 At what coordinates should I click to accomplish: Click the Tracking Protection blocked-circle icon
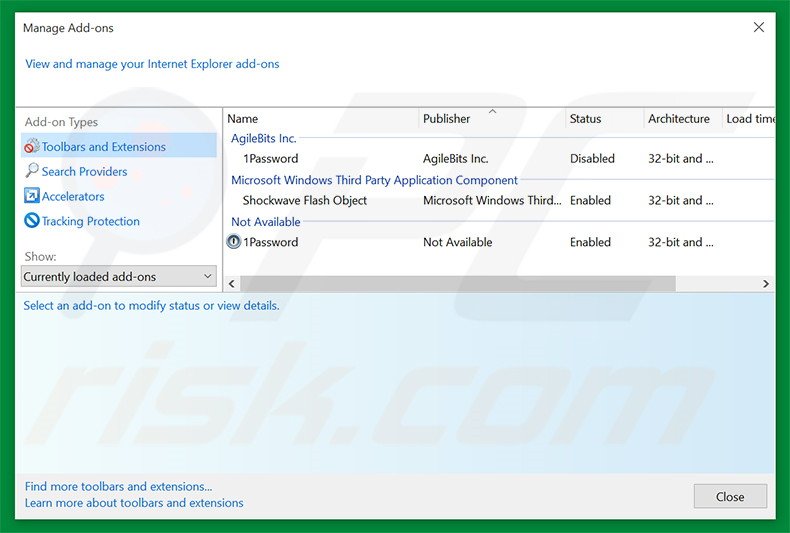(x=32, y=220)
